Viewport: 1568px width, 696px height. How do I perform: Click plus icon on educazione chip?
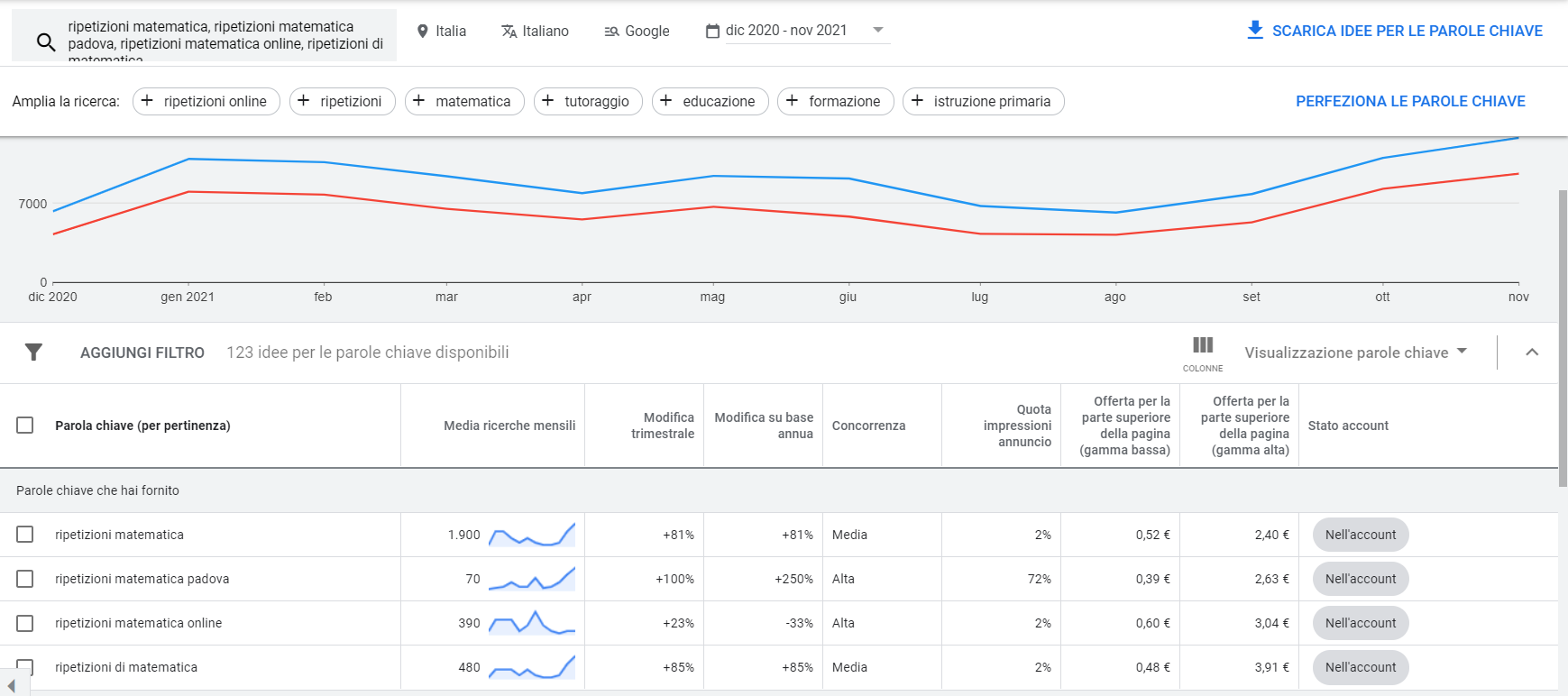pyautogui.click(x=666, y=101)
